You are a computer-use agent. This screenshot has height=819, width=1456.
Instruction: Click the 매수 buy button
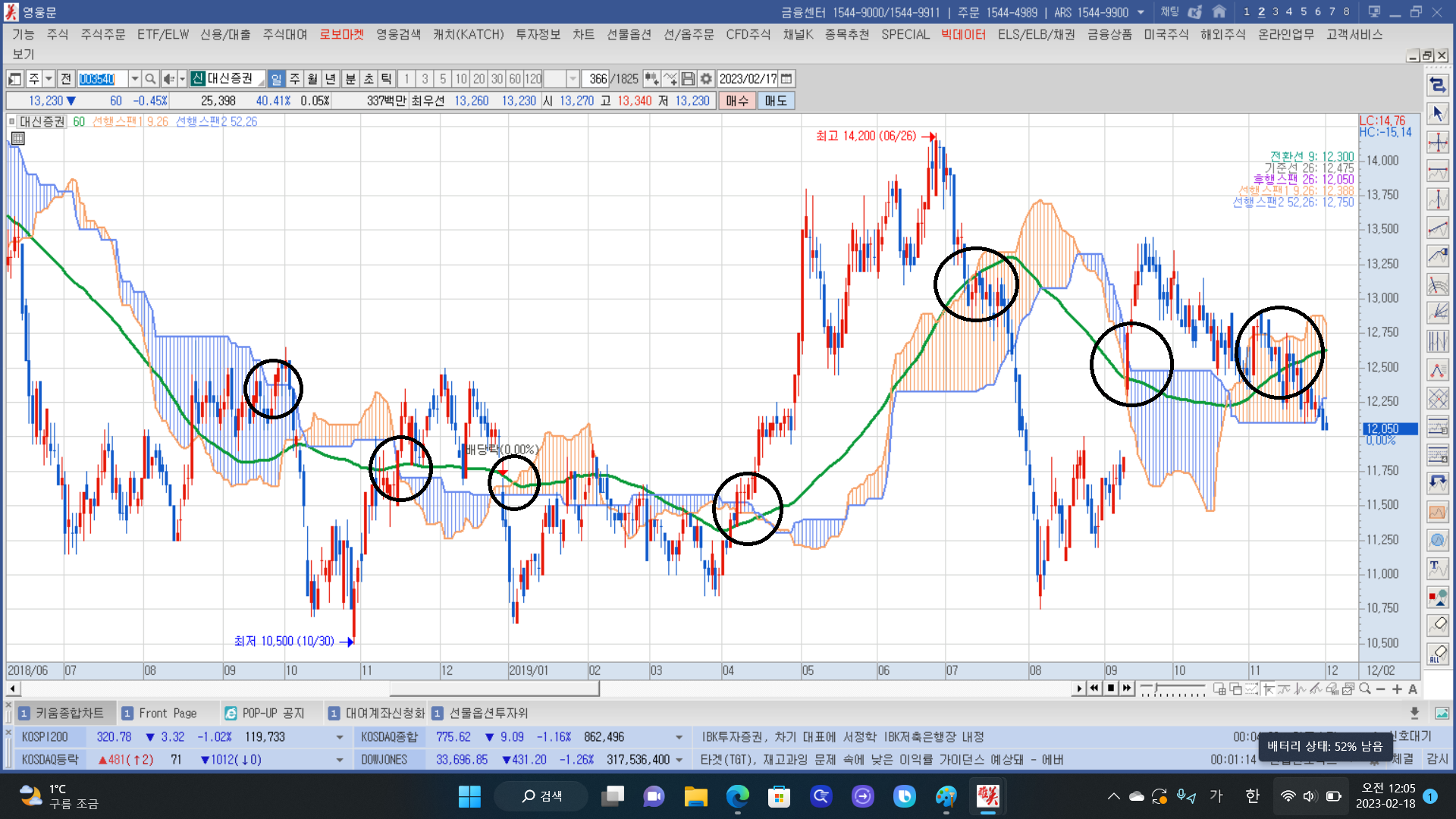coord(736,101)
